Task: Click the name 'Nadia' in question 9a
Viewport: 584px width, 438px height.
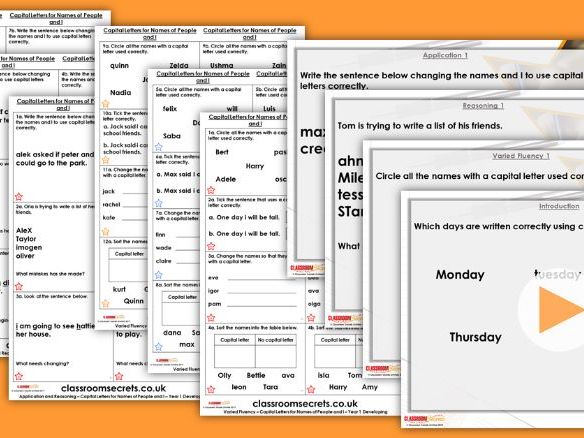Action: click(x=120, y=92)
